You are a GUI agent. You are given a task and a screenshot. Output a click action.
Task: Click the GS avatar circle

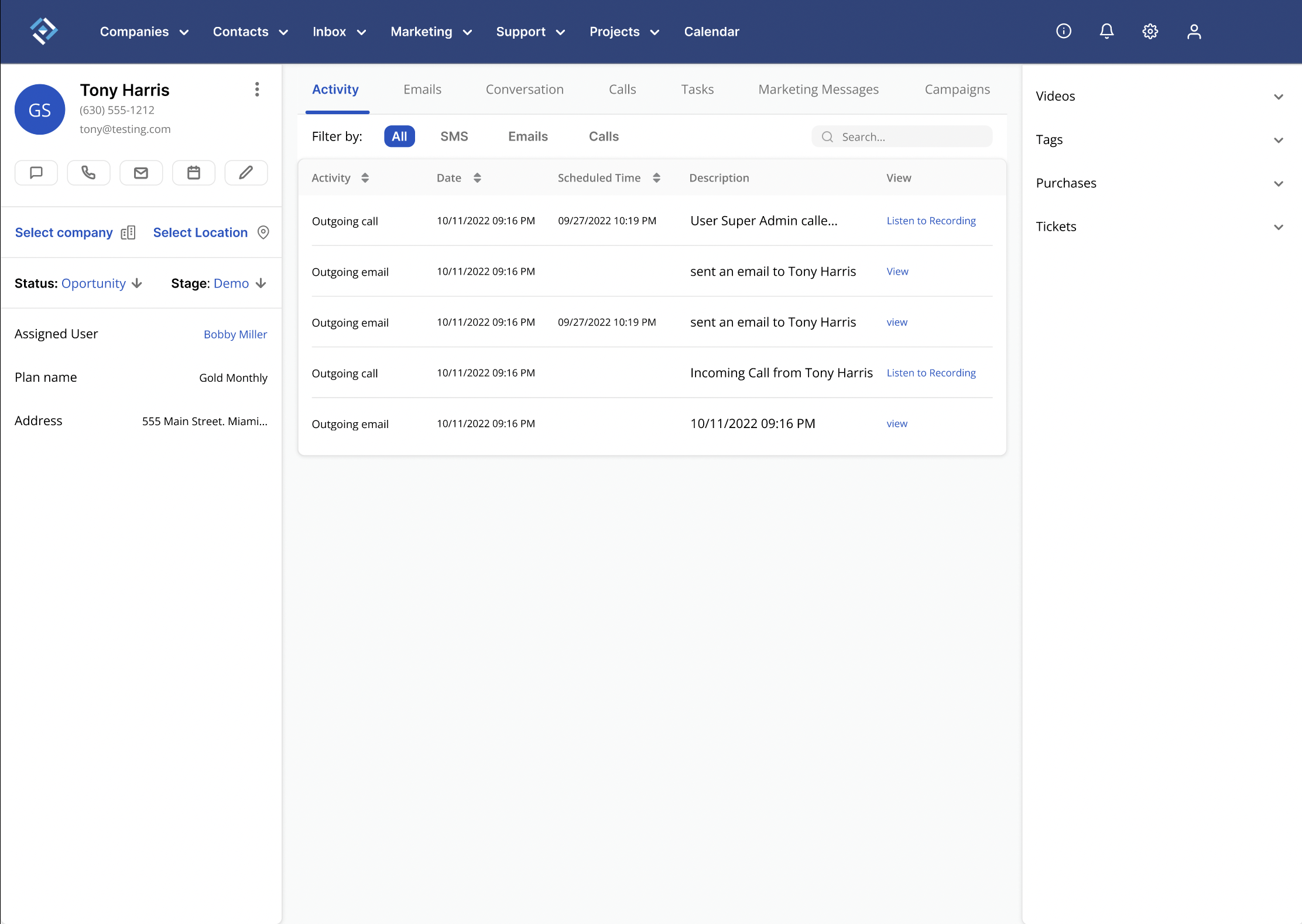[40, 109]
